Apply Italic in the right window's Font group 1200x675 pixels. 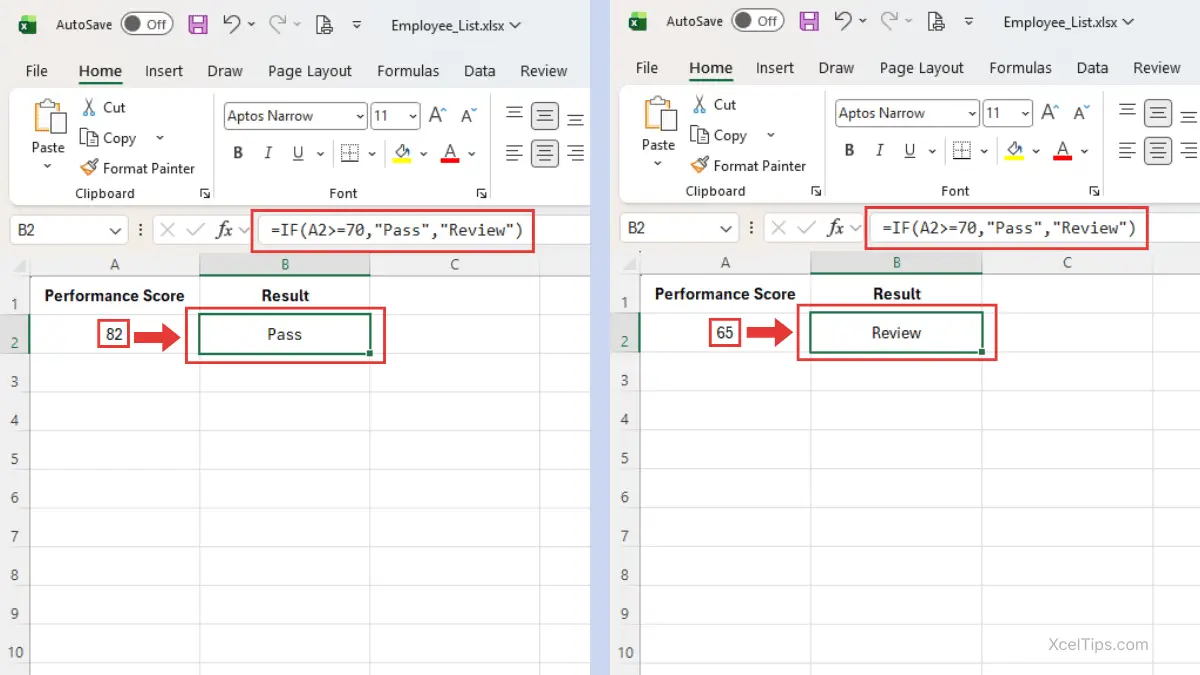click(879, 150)
